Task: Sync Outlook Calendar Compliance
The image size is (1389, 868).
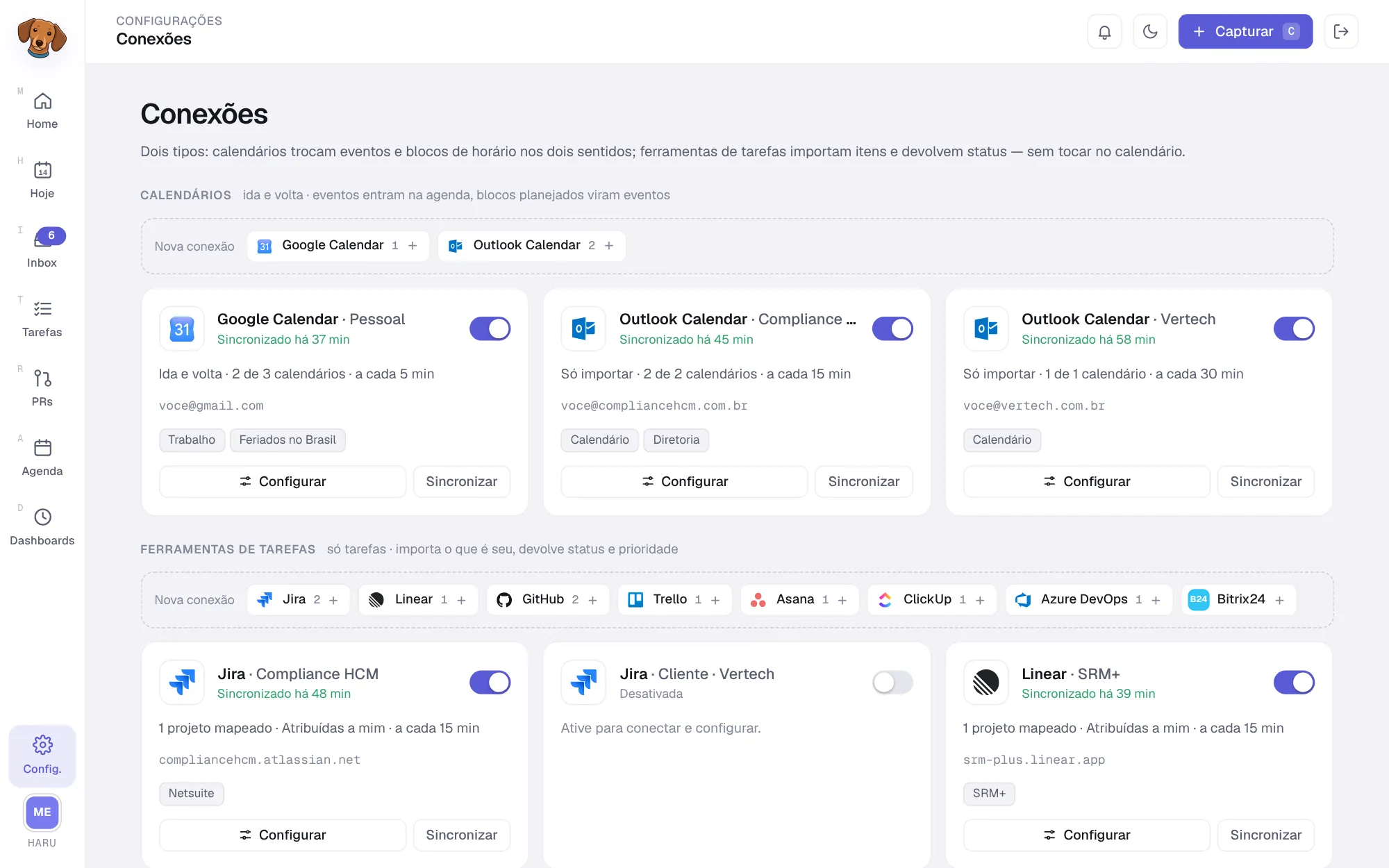Action: pyautogui.click(x=864, y=482)
